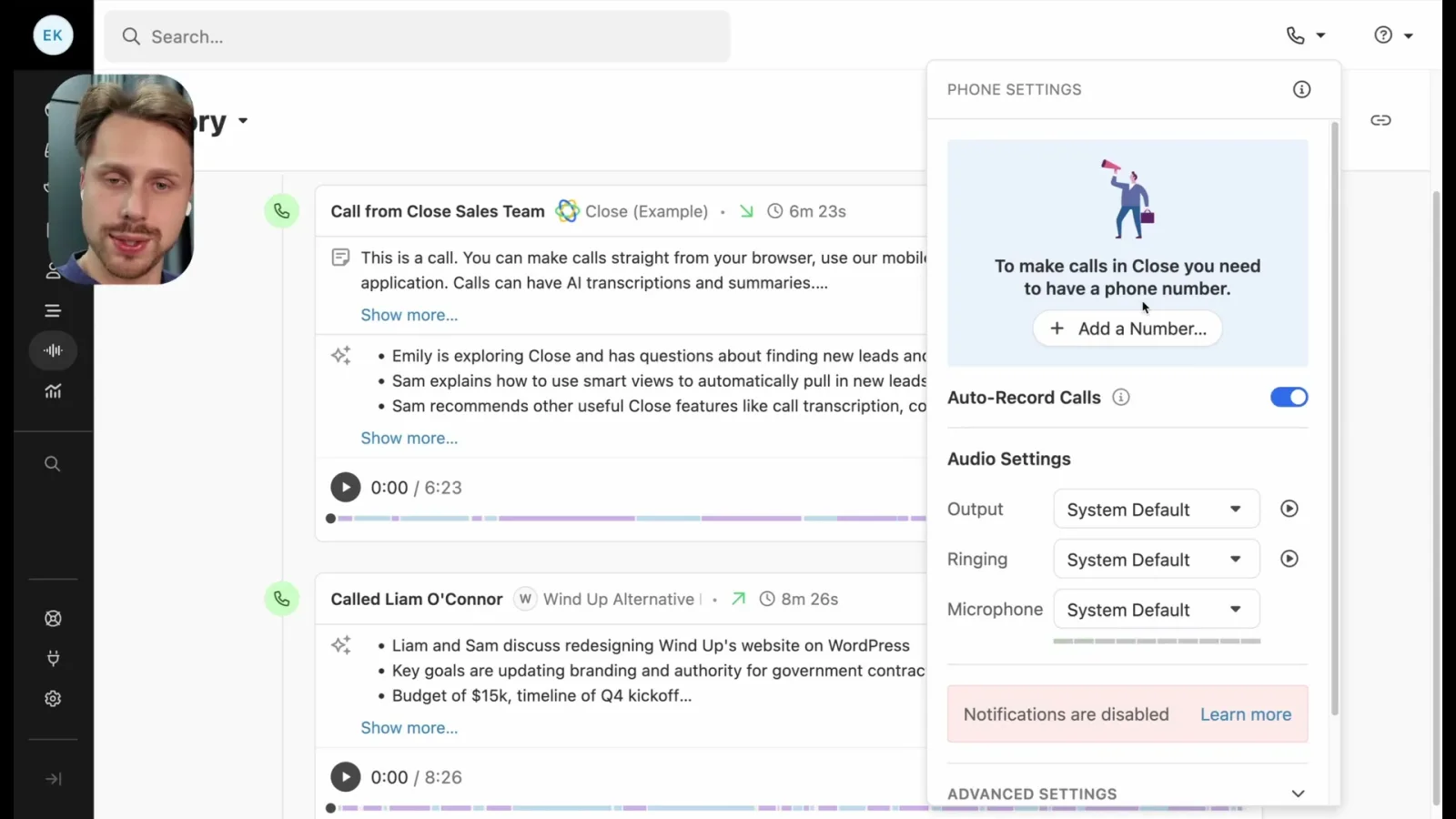Viewport: 1456px width, 819px height.
Task: Open the Close (Example) lead link
Action: pos(646,211)
